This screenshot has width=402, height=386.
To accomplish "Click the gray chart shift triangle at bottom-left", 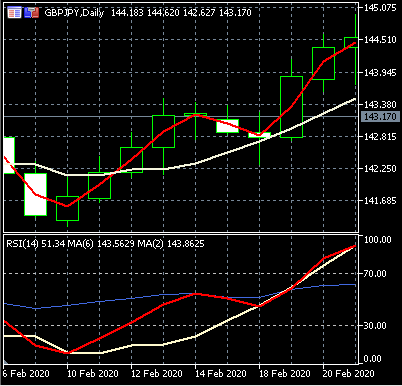I will coord(5,362).
